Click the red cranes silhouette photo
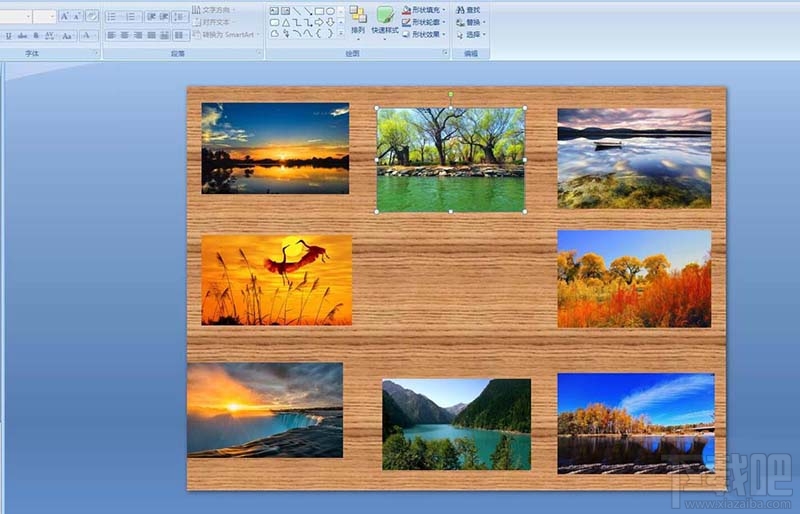This screenshot has height=514, width=800. tap(276, 280)
